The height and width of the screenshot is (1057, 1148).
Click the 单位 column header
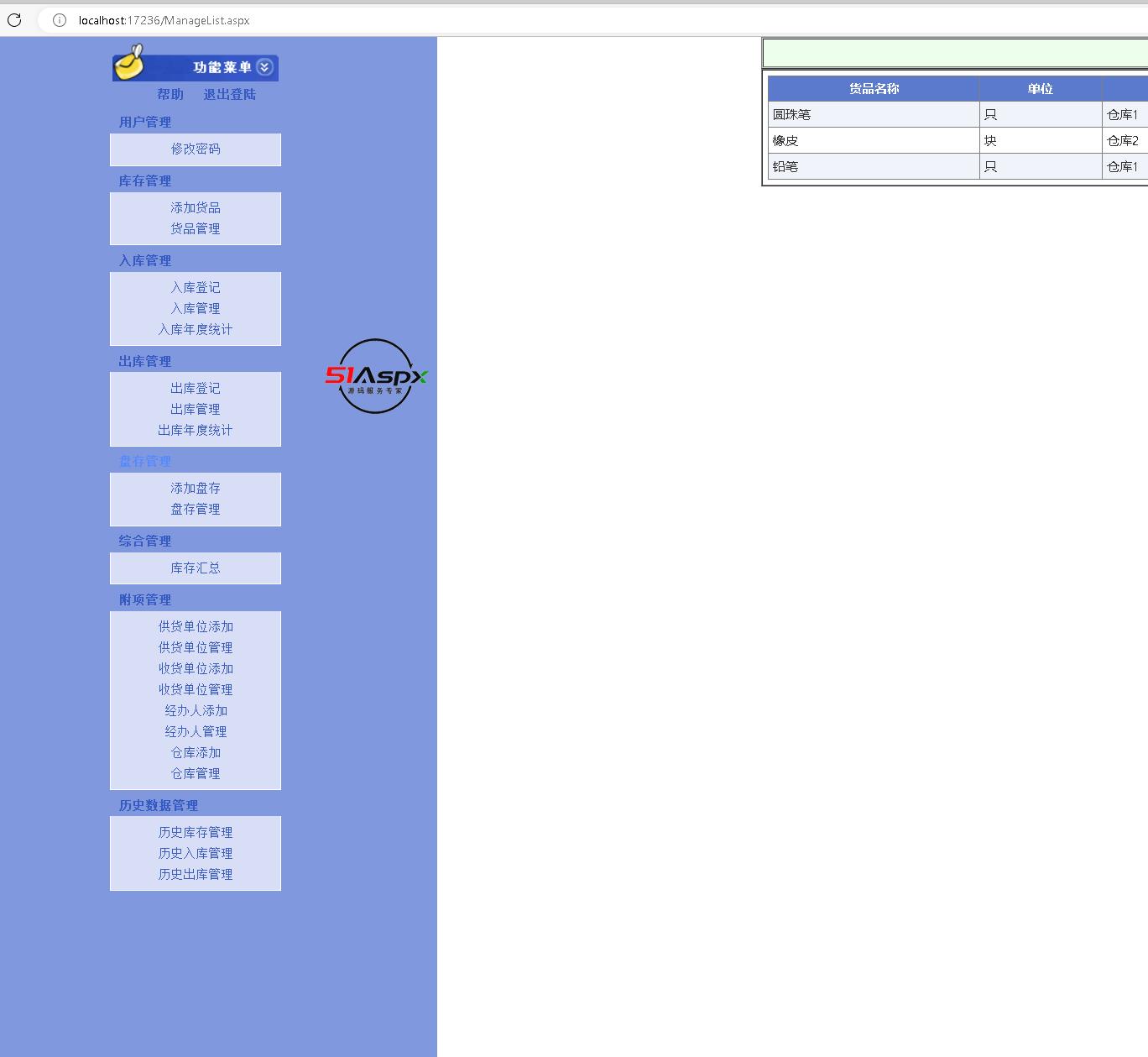tap(1041, 88)
